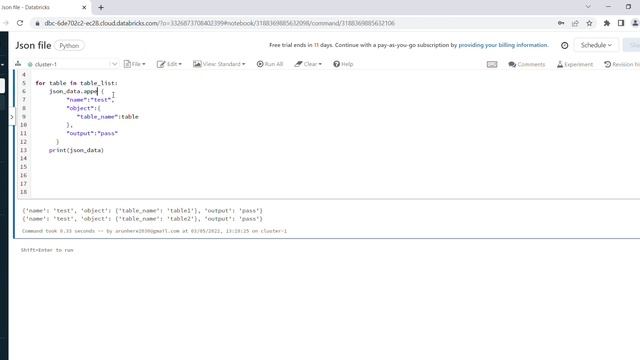Close the Json file - Databricks tab
This screenshot has width=640, height=360.
[84, 7]
